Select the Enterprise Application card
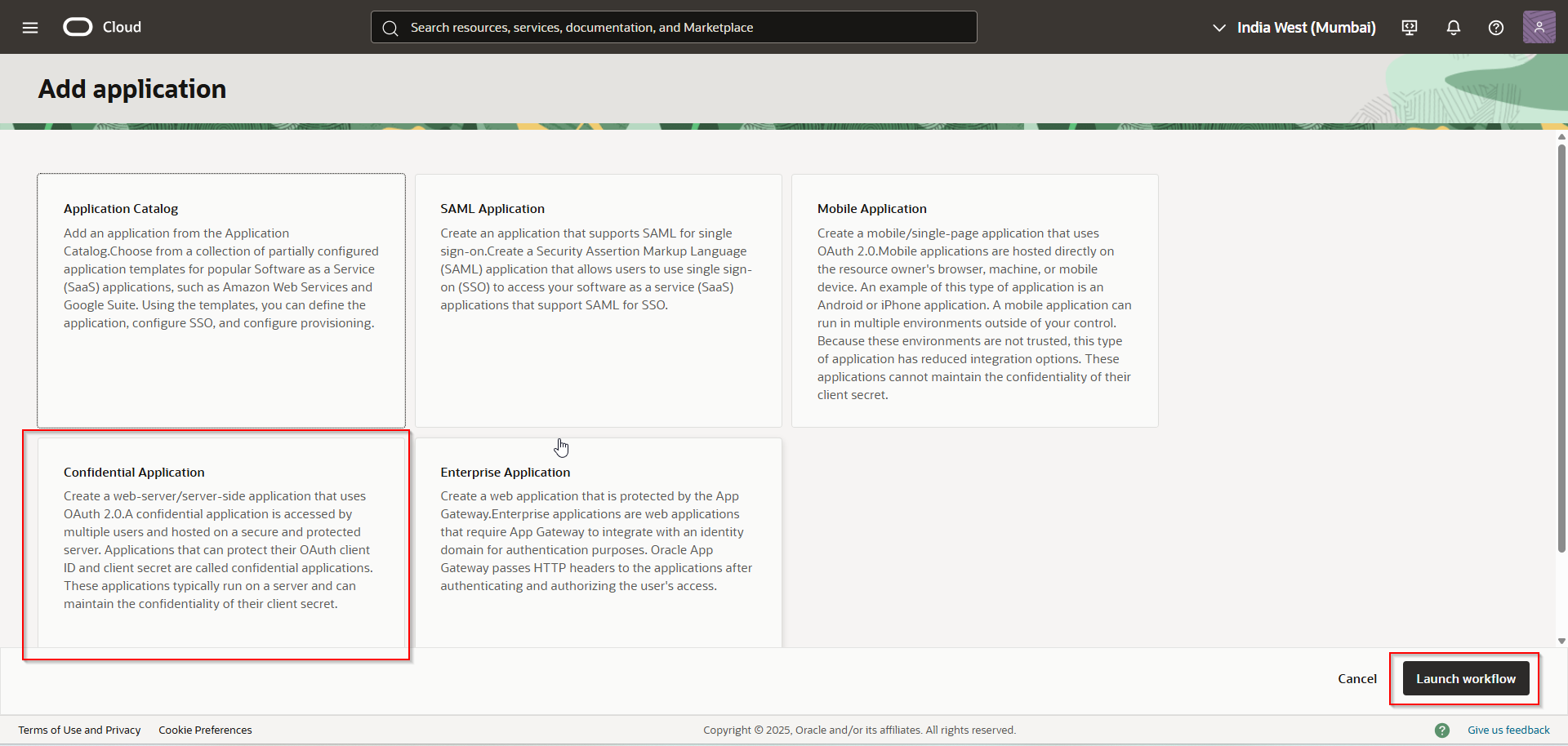 coord(597,541)
